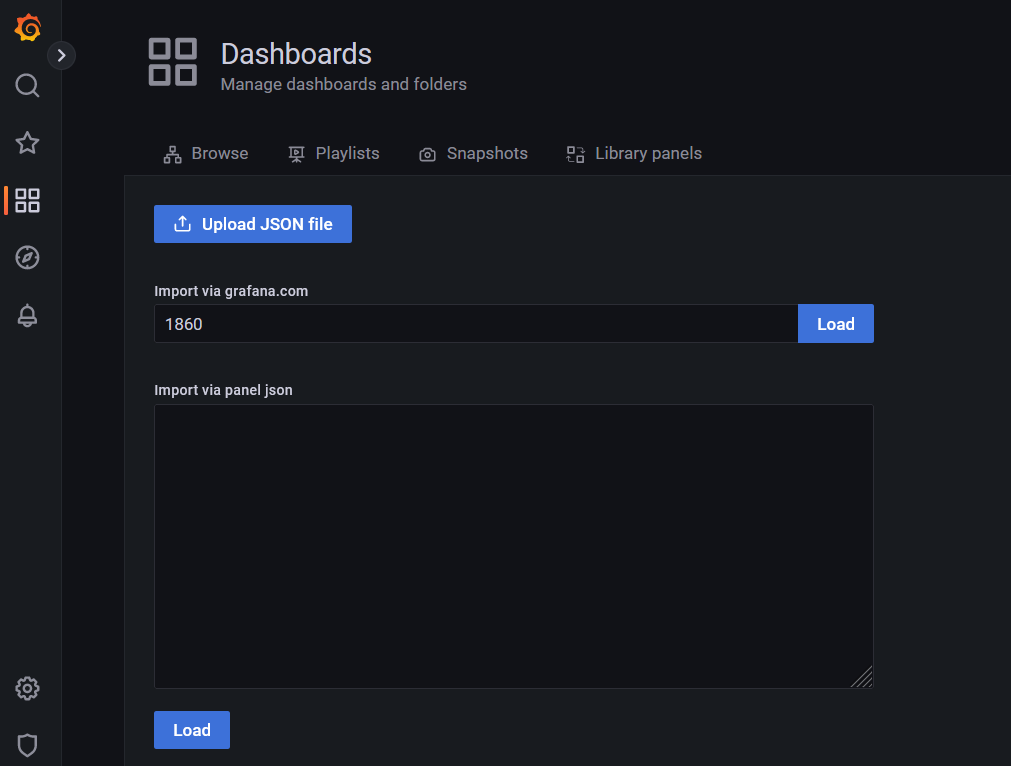Screen dimensions: 1011x766
Task: Click the Grafana logo home icon
Action: pos(28,28)
